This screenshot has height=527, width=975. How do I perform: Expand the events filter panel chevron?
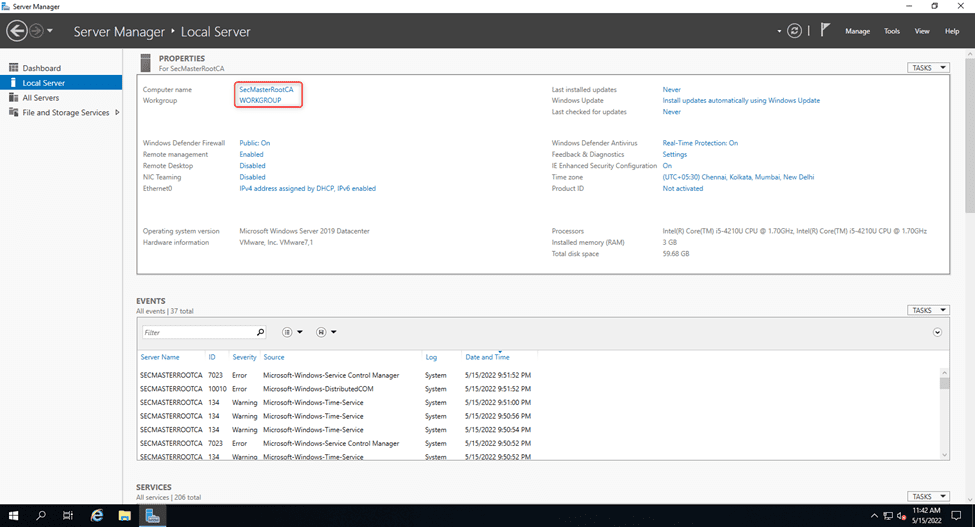pos(937,332)
